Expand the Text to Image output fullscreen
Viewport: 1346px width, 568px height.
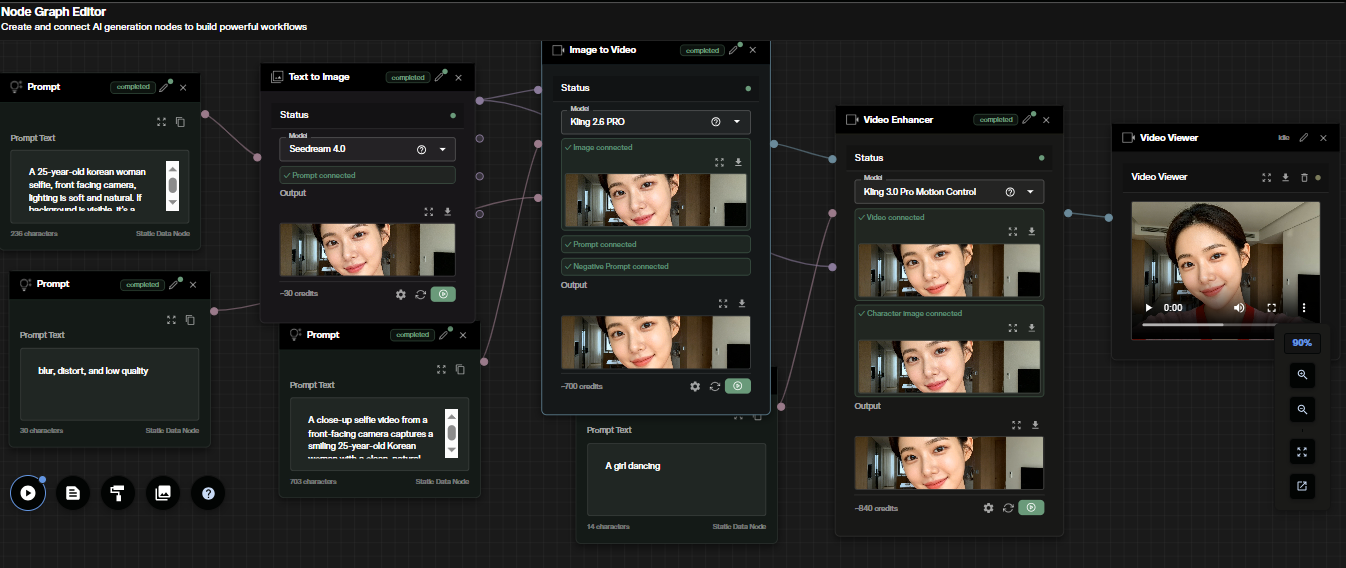pos(428,211)
